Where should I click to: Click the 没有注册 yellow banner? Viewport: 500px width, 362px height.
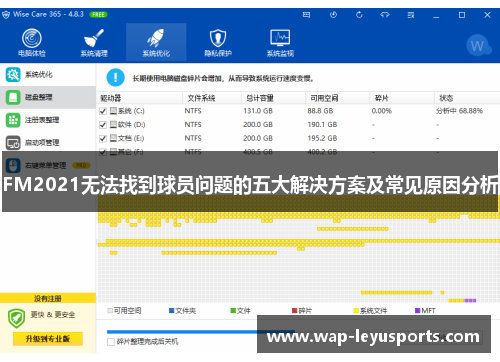[48, 298]
